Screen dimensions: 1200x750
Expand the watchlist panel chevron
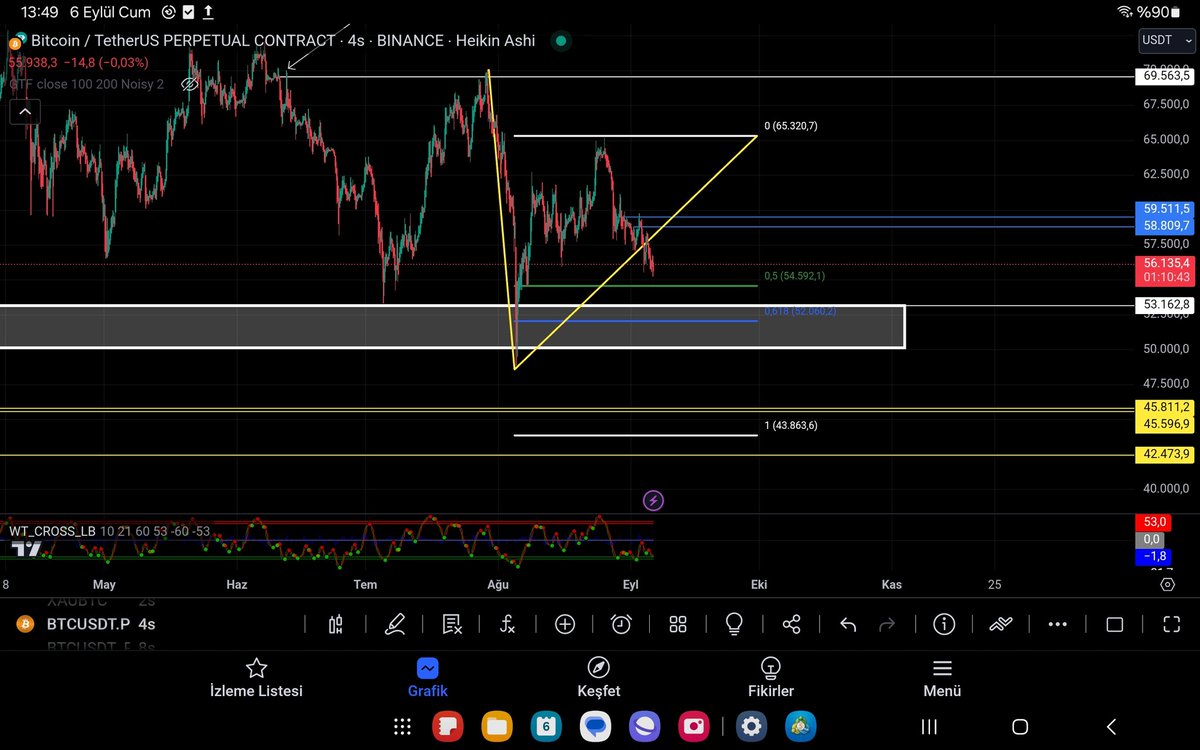tap(24, 111)
